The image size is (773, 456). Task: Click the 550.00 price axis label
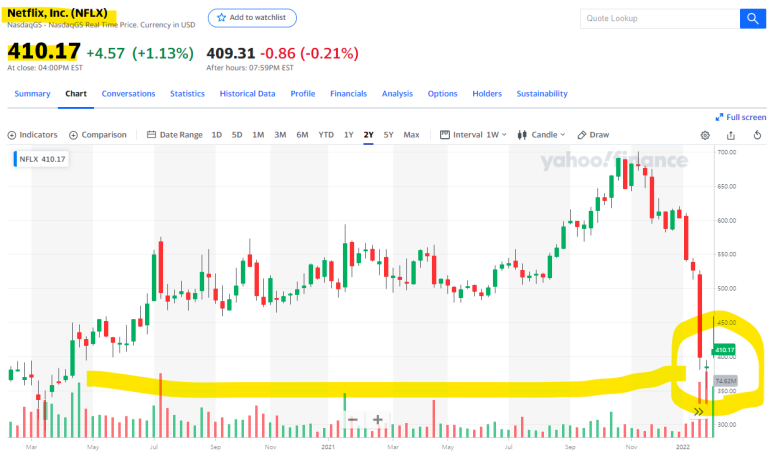pos(726,254)
